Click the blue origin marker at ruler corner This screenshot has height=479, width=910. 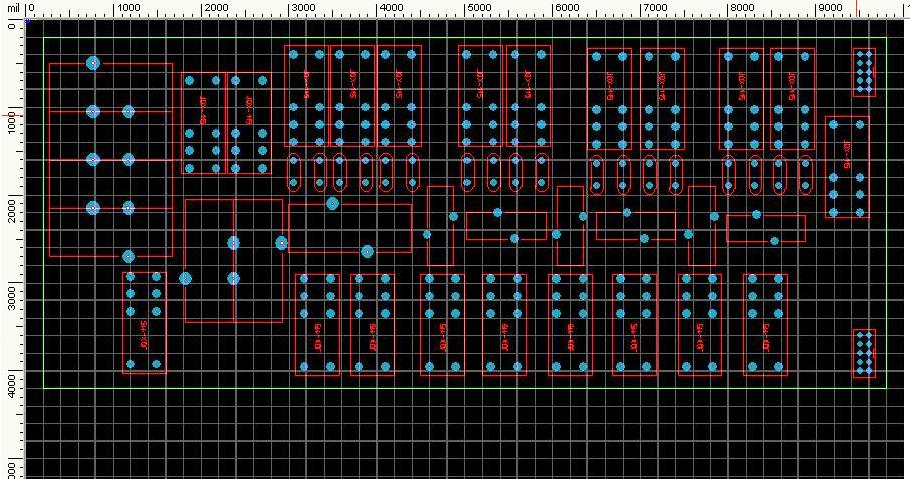[x=26, y=20]
